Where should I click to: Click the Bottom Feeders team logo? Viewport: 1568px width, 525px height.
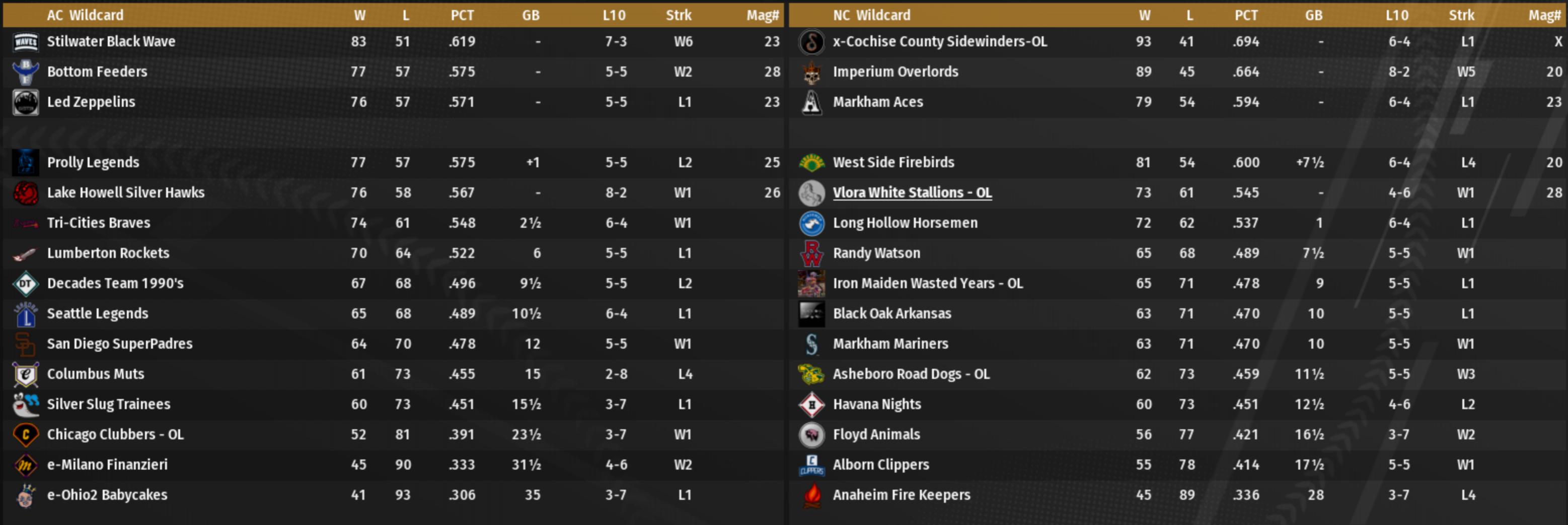[x=26, y=72]
